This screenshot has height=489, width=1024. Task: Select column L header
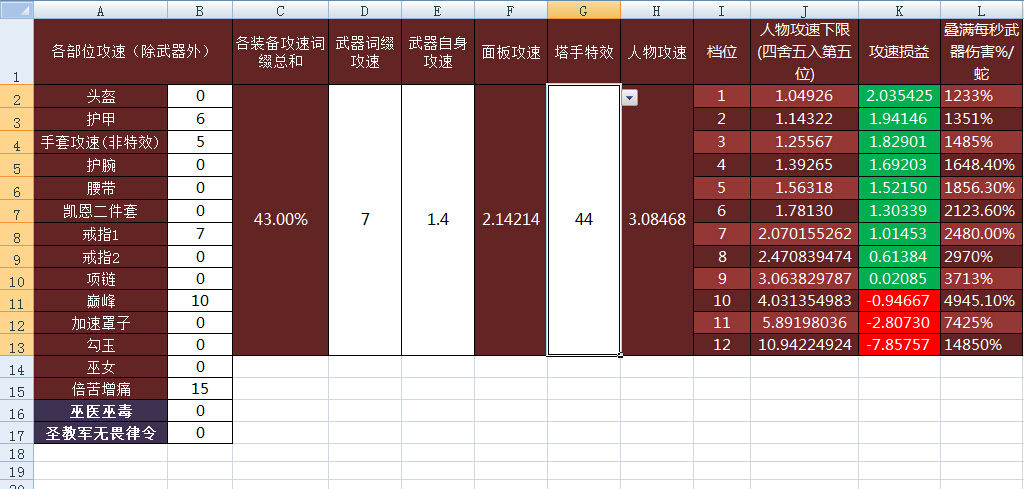[x=982, y=10]
